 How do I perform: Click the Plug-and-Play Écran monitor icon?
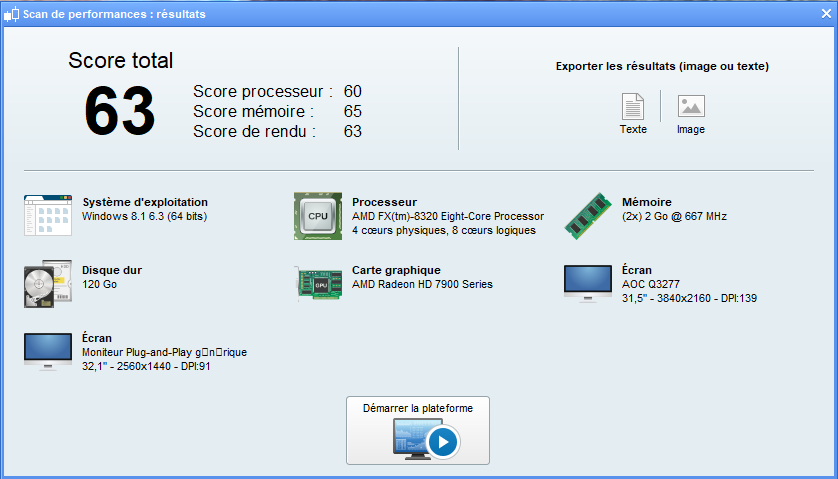pos(48,352)
